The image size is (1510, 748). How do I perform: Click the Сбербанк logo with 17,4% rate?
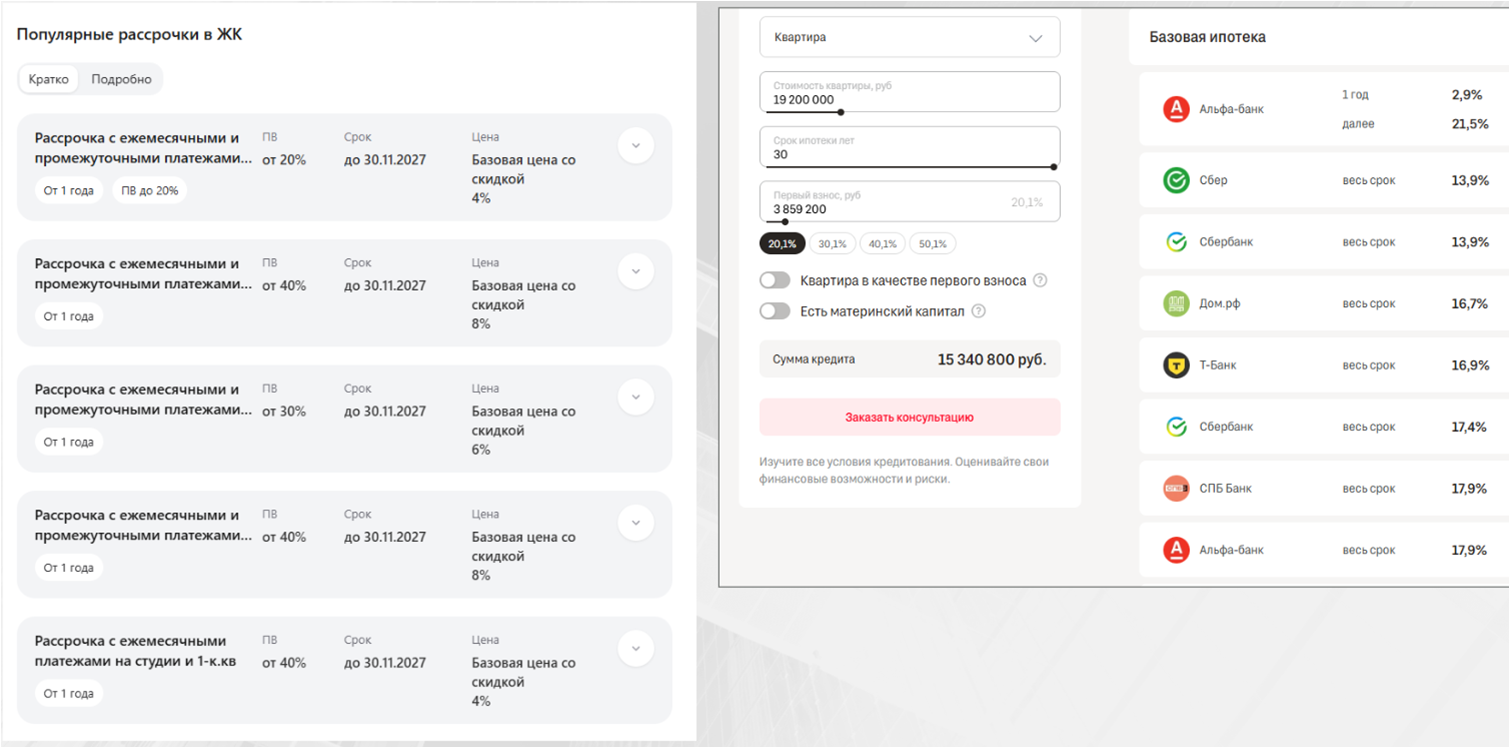1176,427
